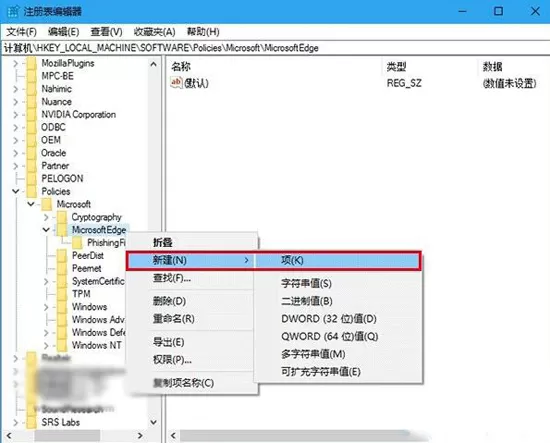Select 多字符串值(M) in the submenu

tap(337, 354)
